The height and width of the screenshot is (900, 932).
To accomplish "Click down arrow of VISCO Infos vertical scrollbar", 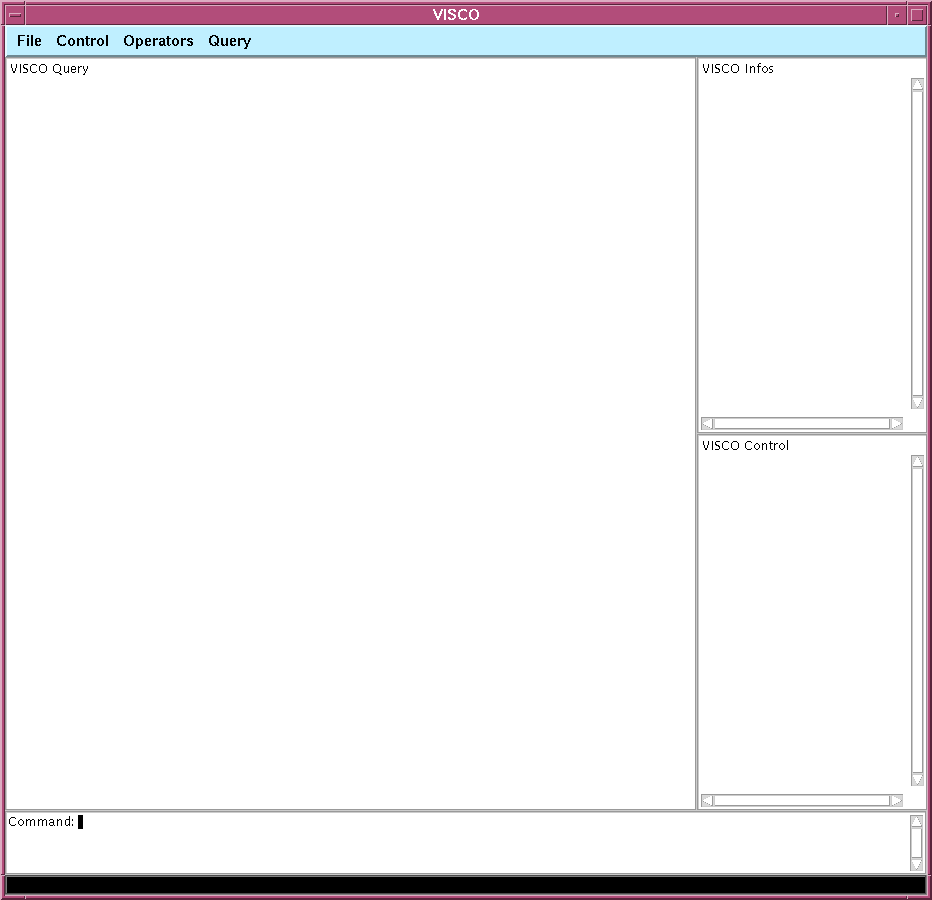I will (917, 403).
